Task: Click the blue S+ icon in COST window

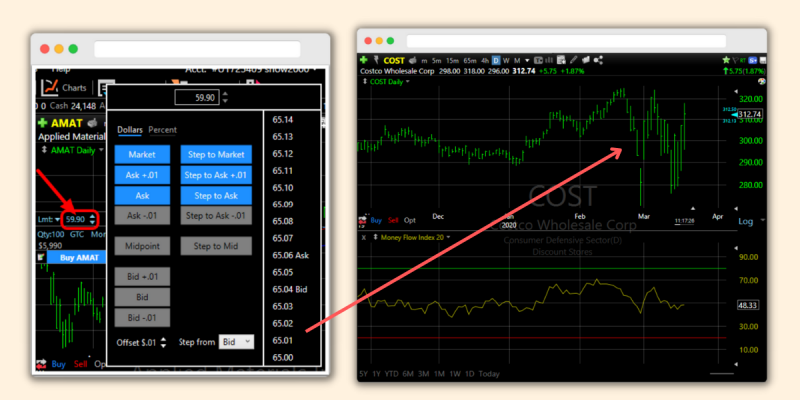Action: 753,60
